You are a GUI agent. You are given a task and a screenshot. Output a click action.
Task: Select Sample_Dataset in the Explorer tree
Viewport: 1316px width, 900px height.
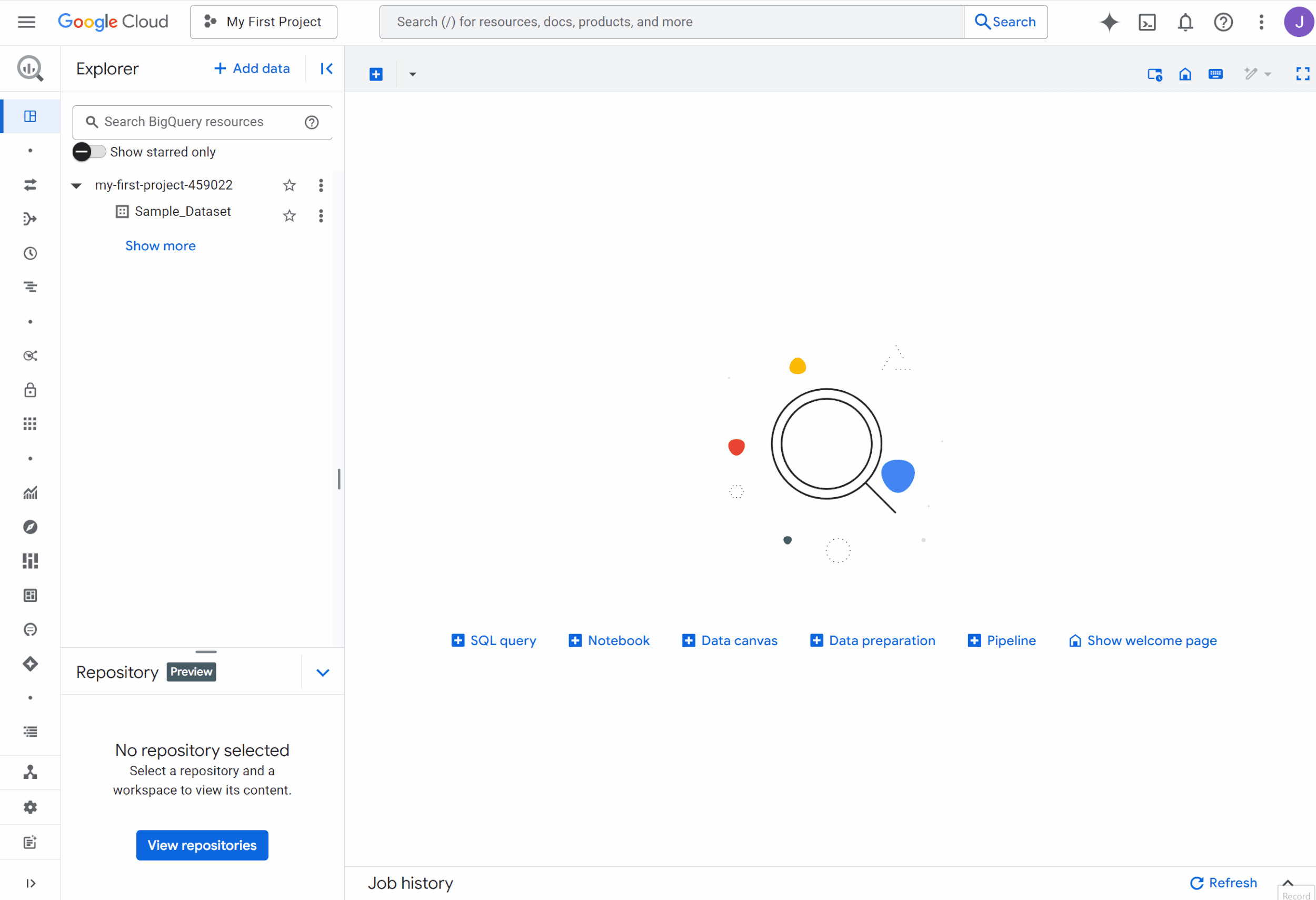[x=182, y=211]
